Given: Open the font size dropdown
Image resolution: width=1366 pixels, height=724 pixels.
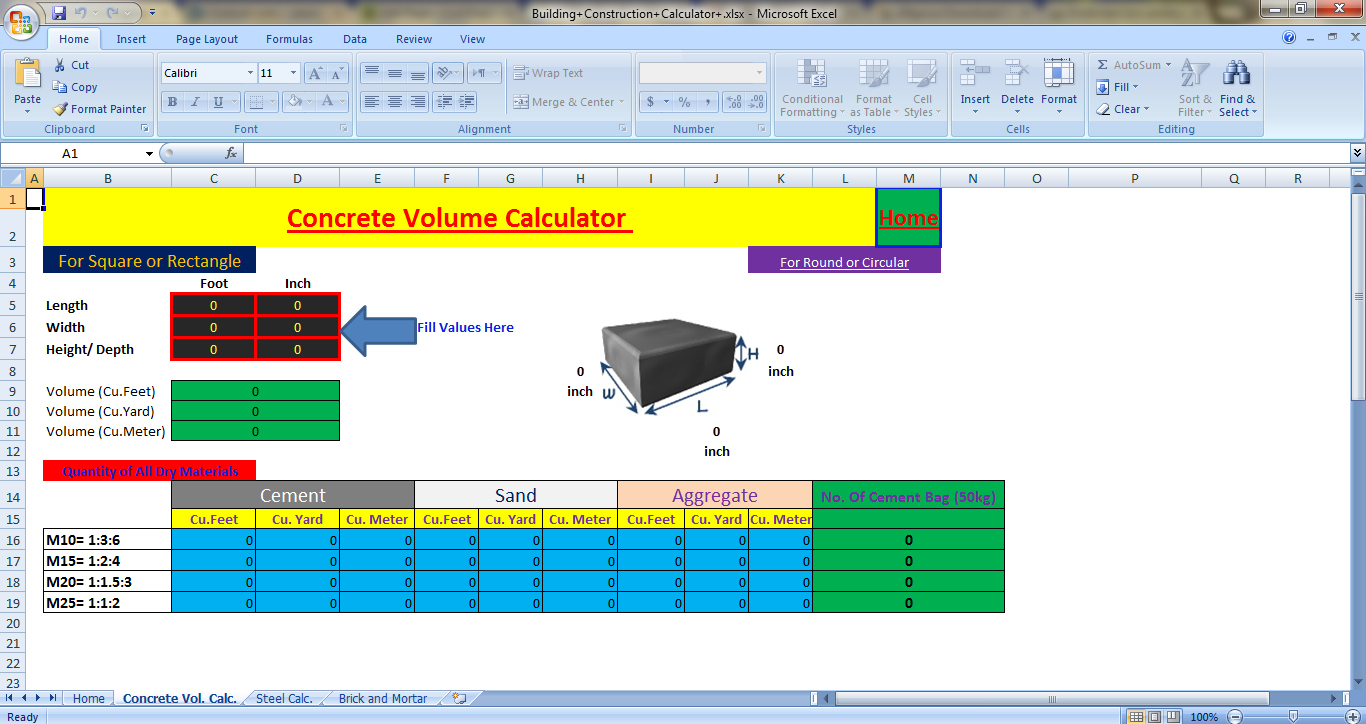Looking at the screenshot, I should tap(293, 73).
